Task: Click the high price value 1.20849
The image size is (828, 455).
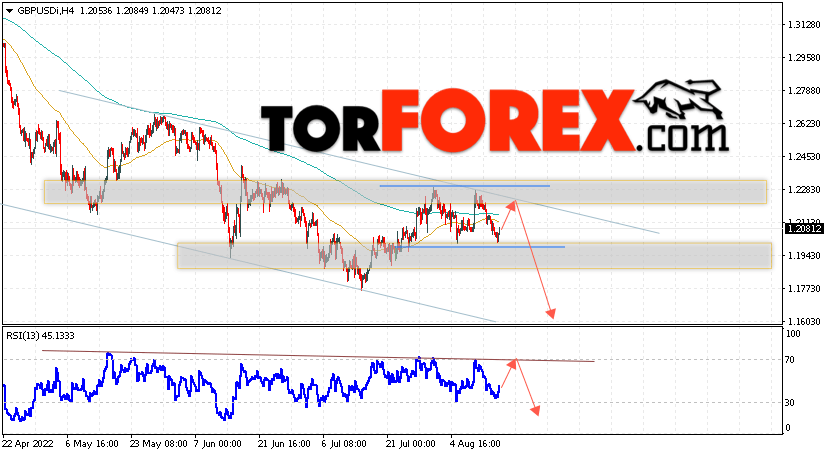Action: [131, 11]
